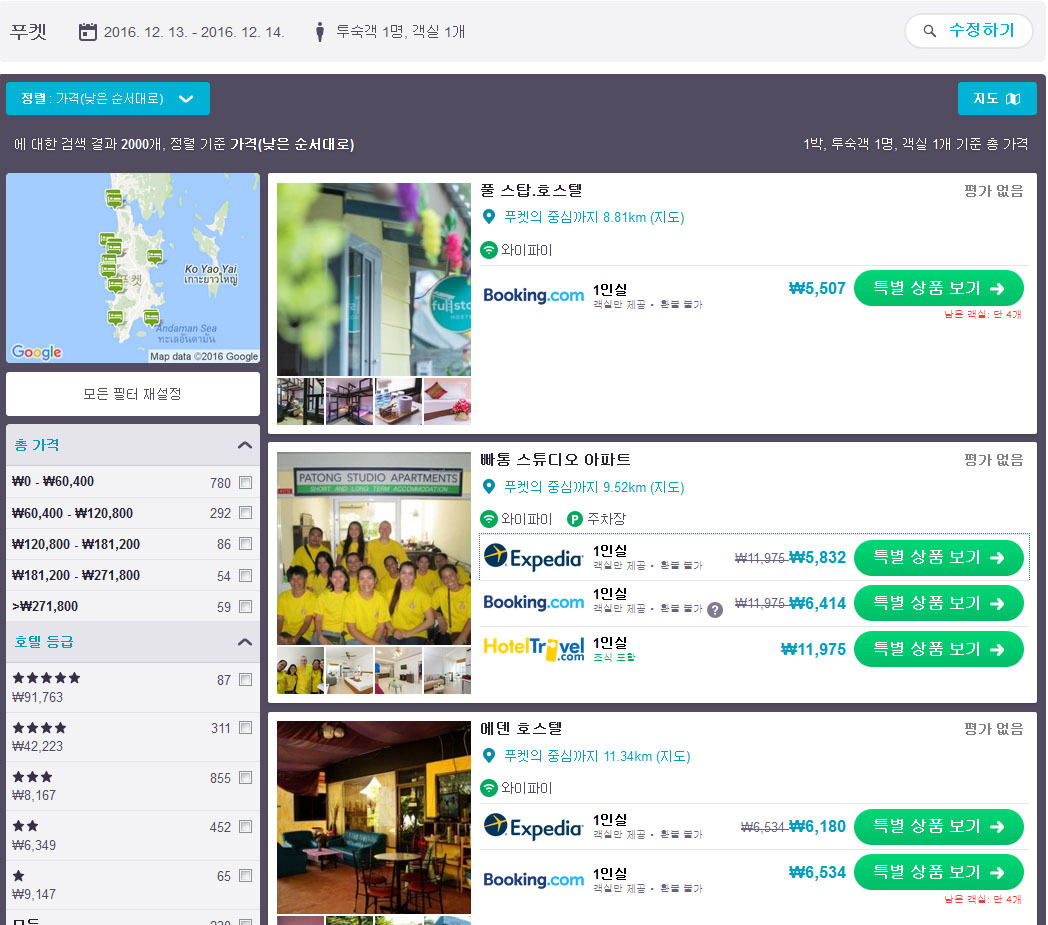Click location pin for 에덴 호스텔
The width and height of the screenshot is (1048, 925).
click(x=489, y=755)
